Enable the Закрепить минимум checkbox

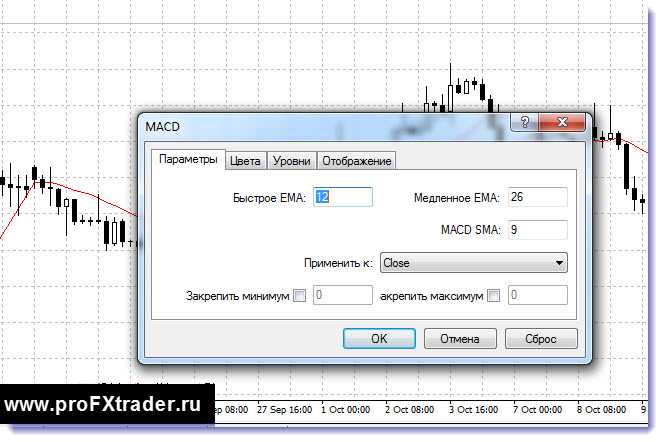[299, 295]
